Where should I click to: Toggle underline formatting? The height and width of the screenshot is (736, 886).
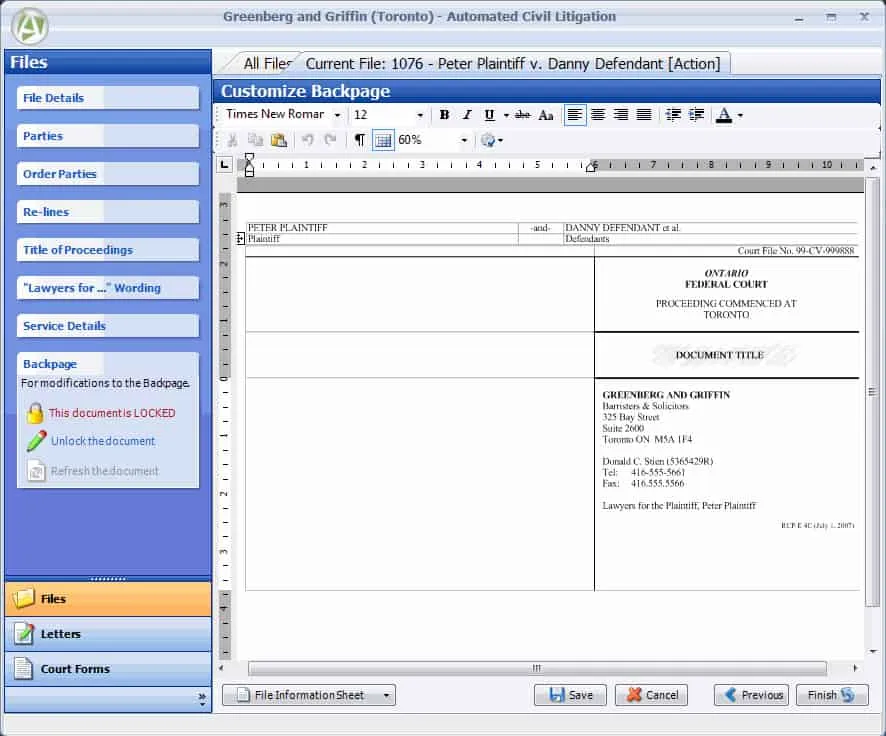[x=489, y=115]
